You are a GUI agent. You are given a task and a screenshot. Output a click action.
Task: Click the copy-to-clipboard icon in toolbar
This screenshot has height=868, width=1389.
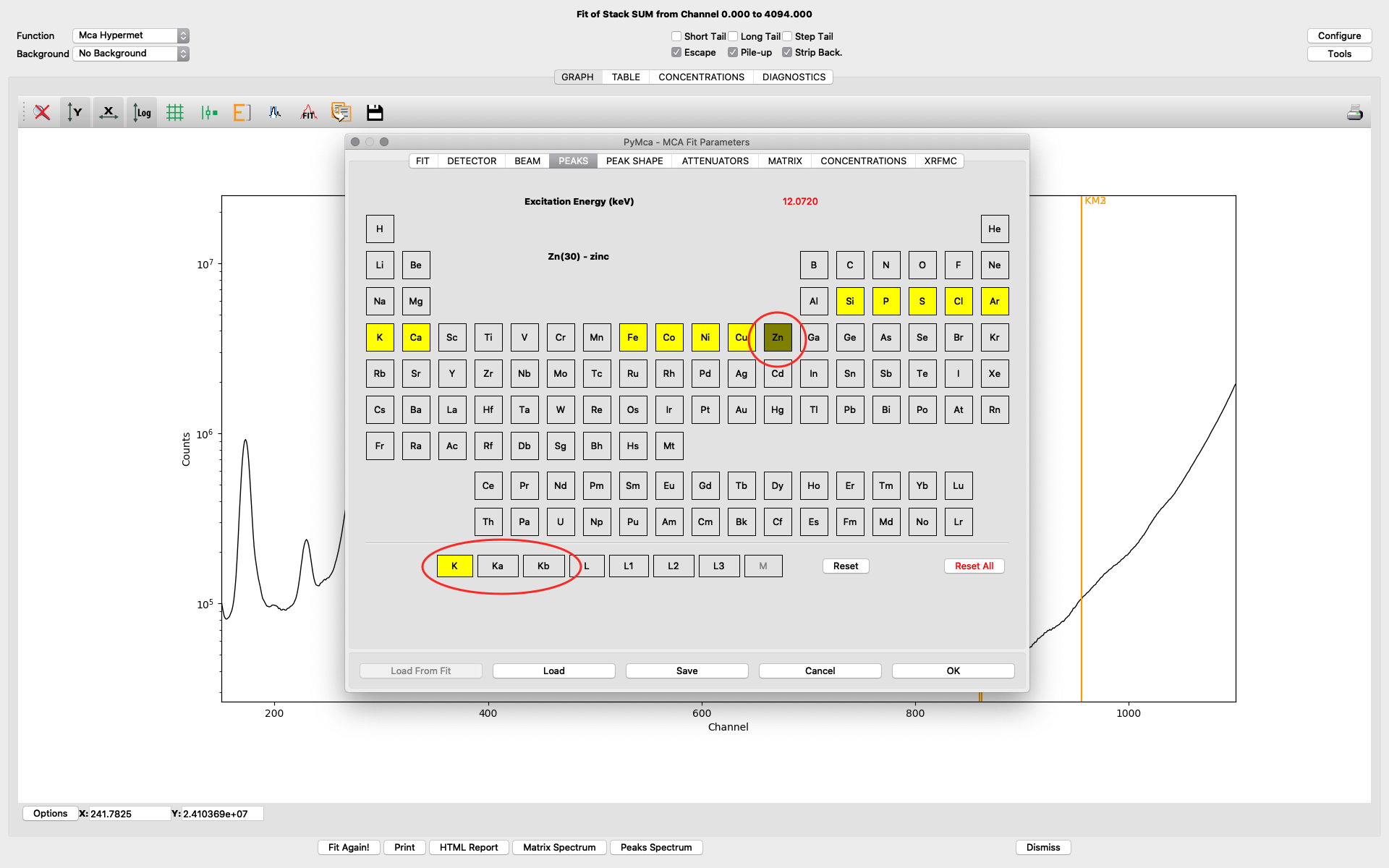click(x=341, y=112)
